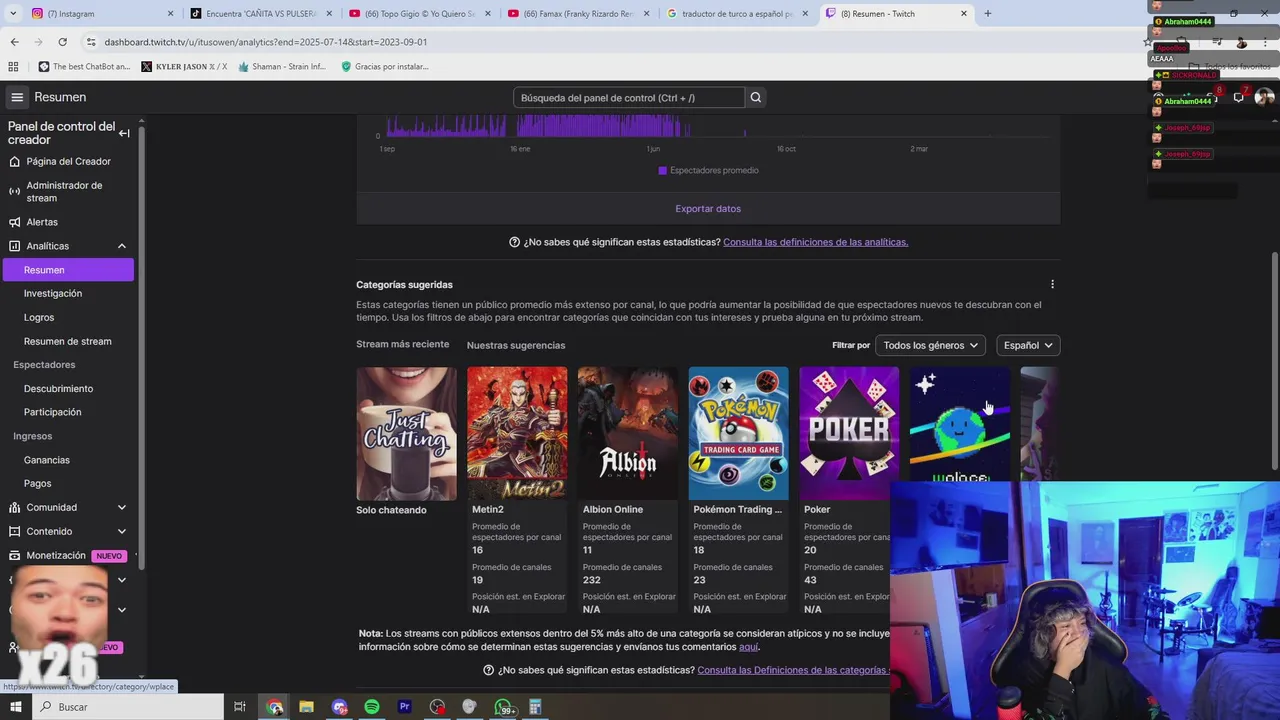Open the Gracias por instalar bookmark
Viewport: 1280px width, 720px height.
point(385,67)
